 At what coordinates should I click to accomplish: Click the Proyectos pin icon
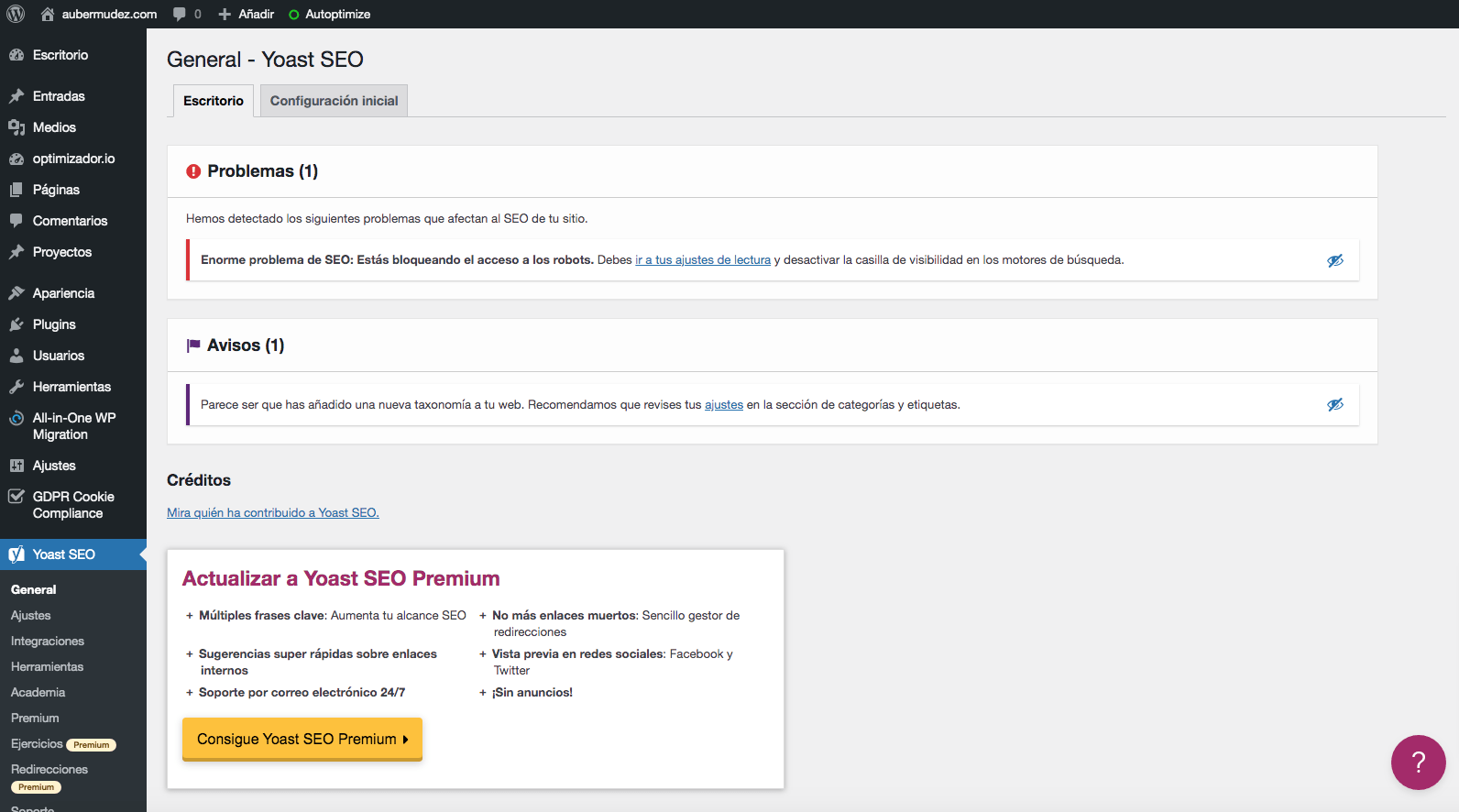(16, 252)
